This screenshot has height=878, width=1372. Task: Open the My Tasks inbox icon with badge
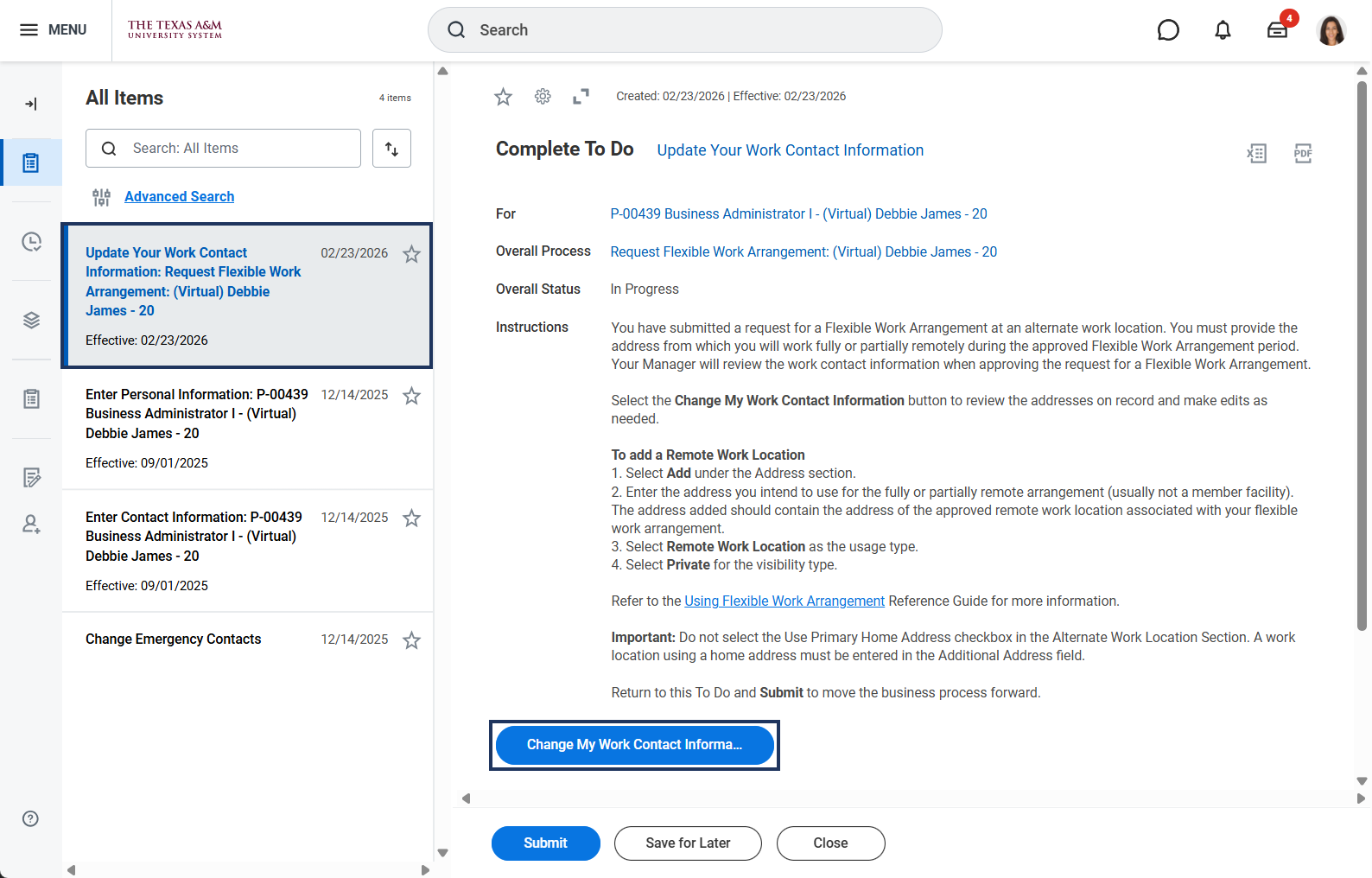click(x=1278, y=30)
